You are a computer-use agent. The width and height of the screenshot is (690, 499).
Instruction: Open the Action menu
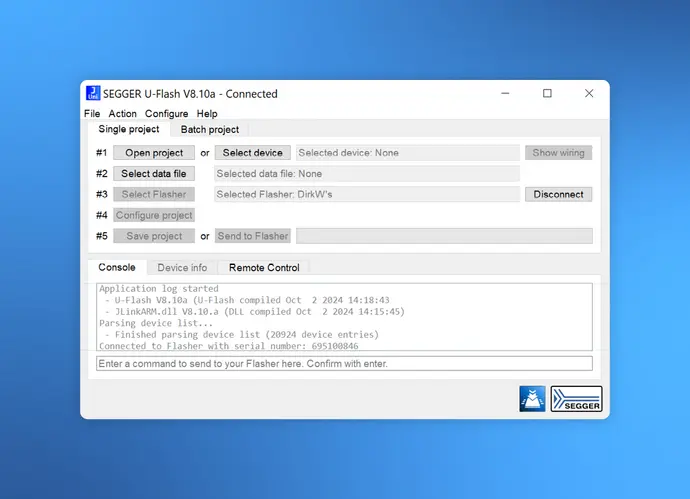click(x=122, y=114)
